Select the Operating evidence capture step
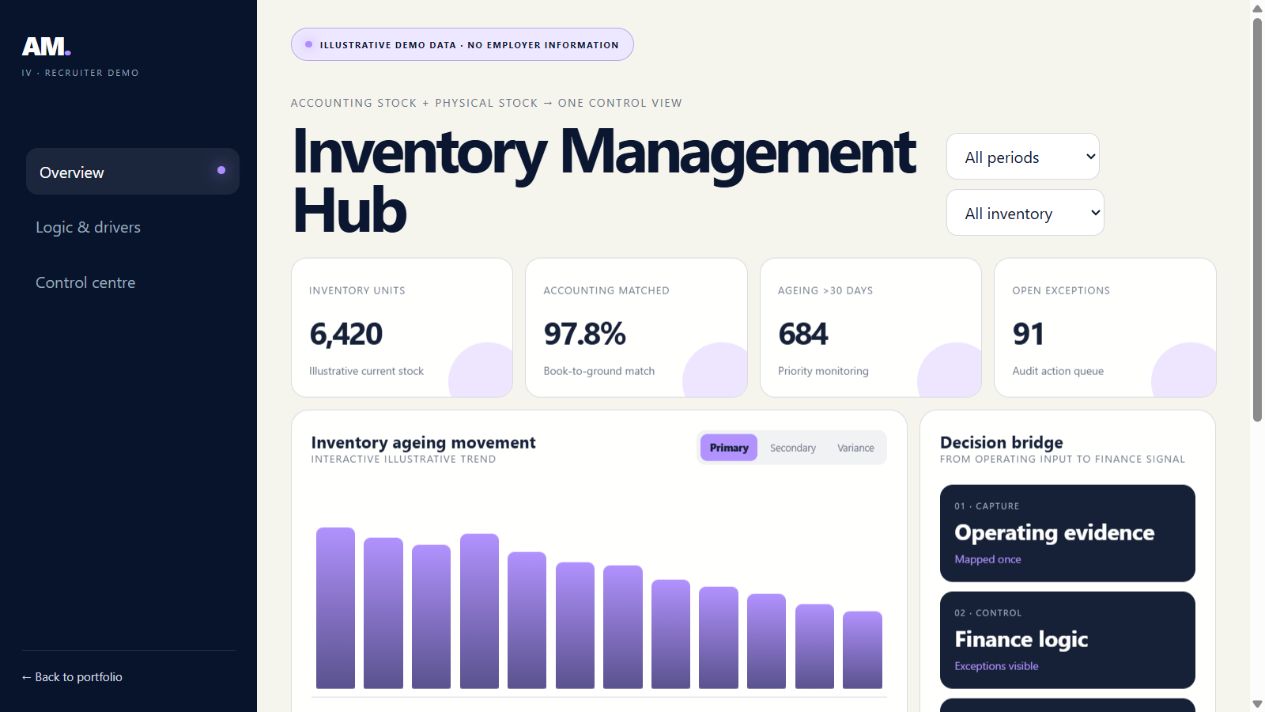The height and width of the screenshot is (712, 1265). point(1067,533)
